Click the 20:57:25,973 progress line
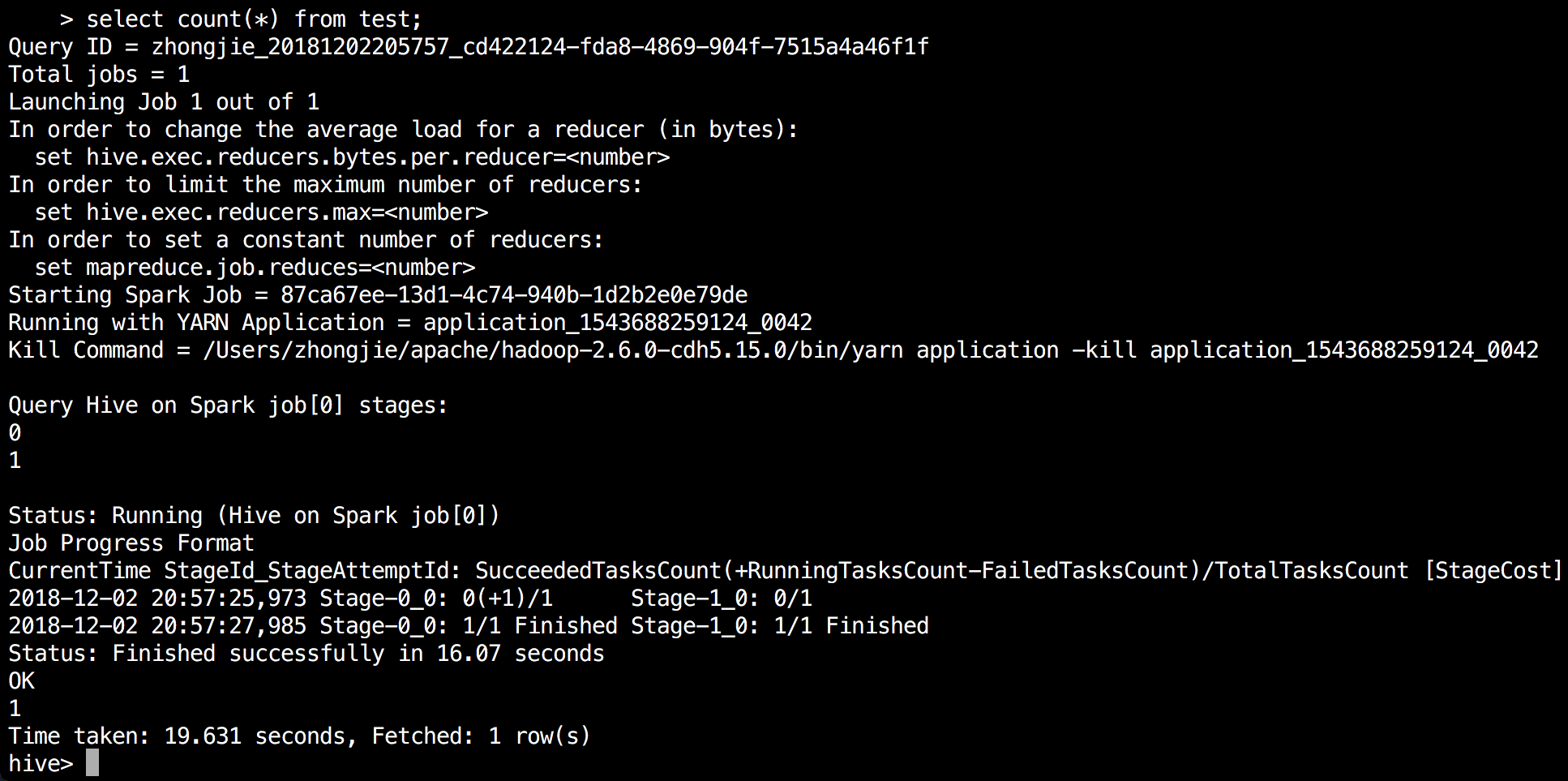 pos(410,599)
